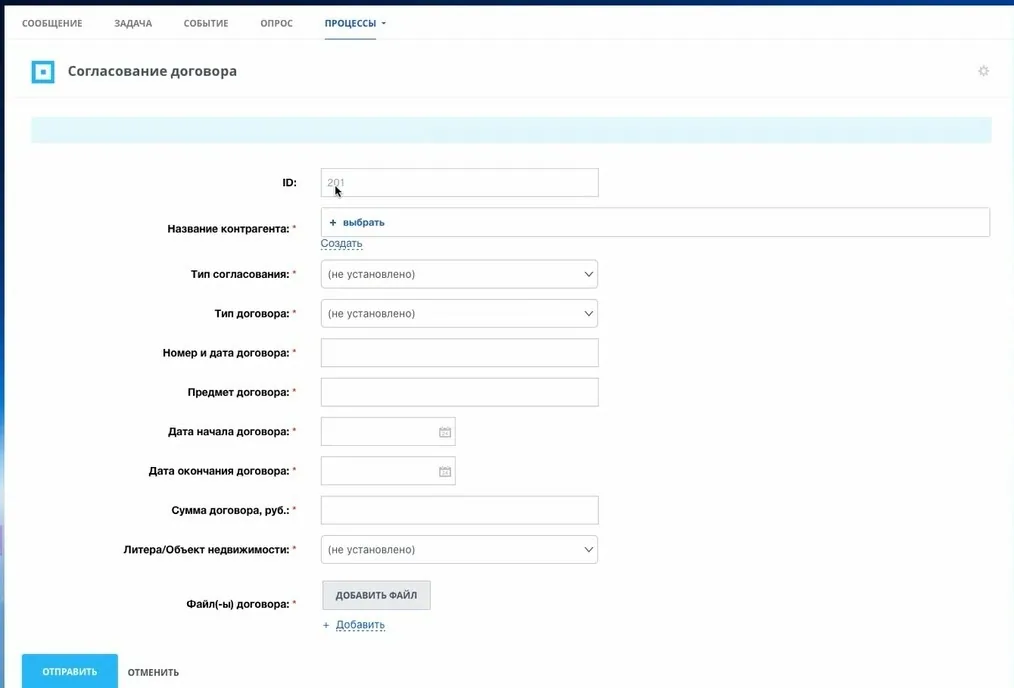Switch to the Событие tab

pos(206,23)
